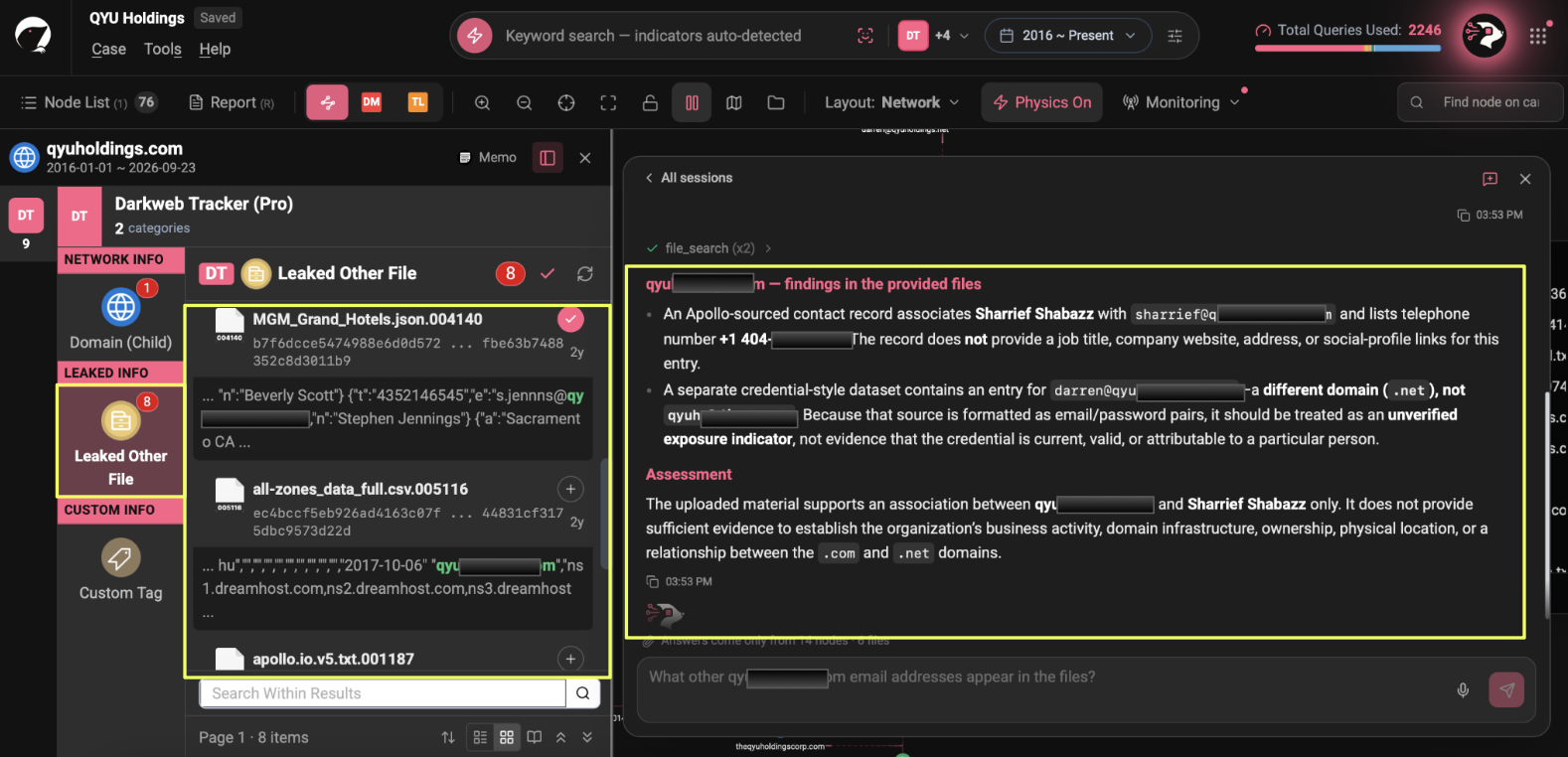Viewport: 1568px width, 757px height.
Task: Click the zoom in magnifier icon
Action: click(x=482, y=102)
